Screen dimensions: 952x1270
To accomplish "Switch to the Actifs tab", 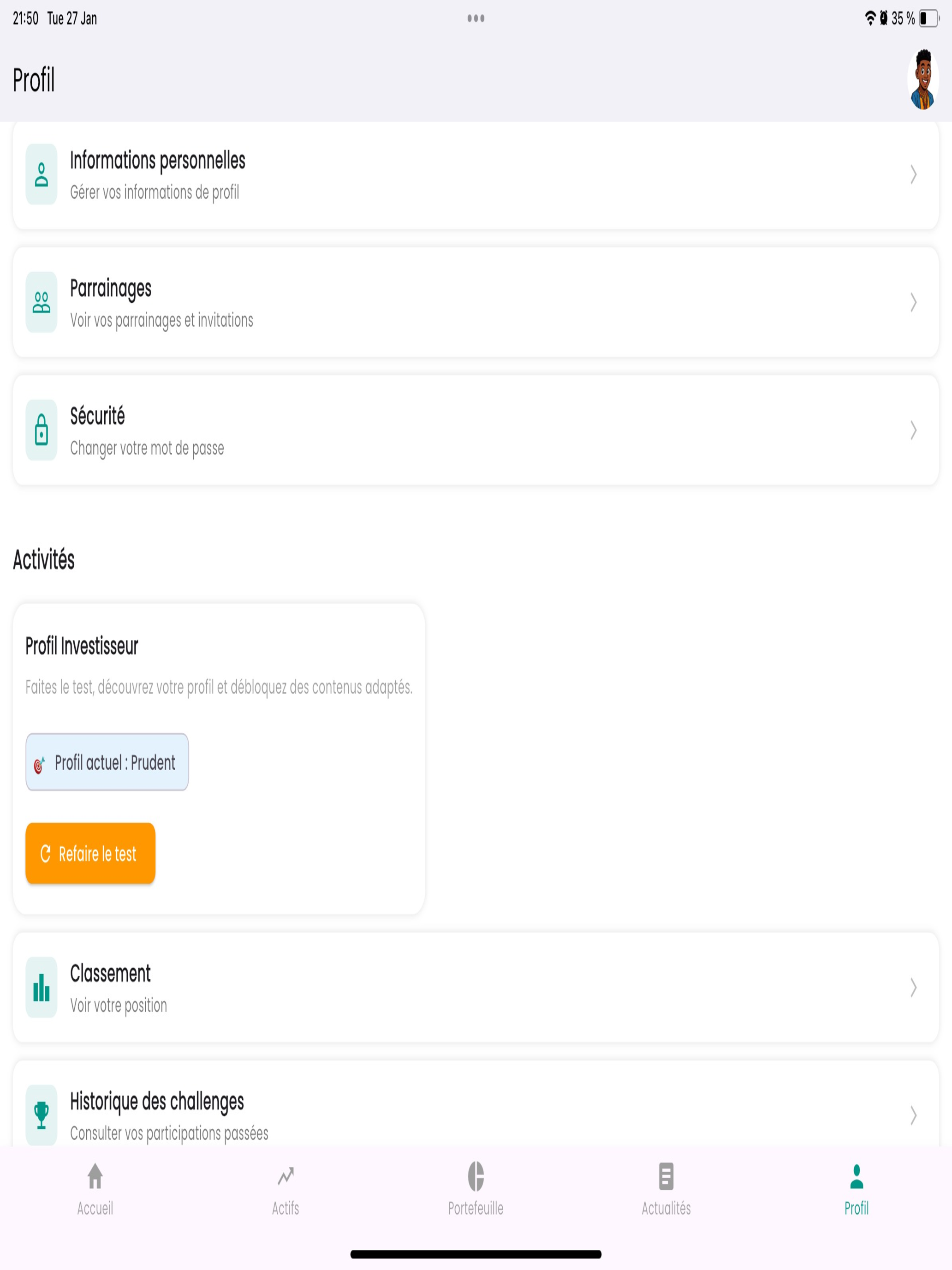I will 286,1190.
